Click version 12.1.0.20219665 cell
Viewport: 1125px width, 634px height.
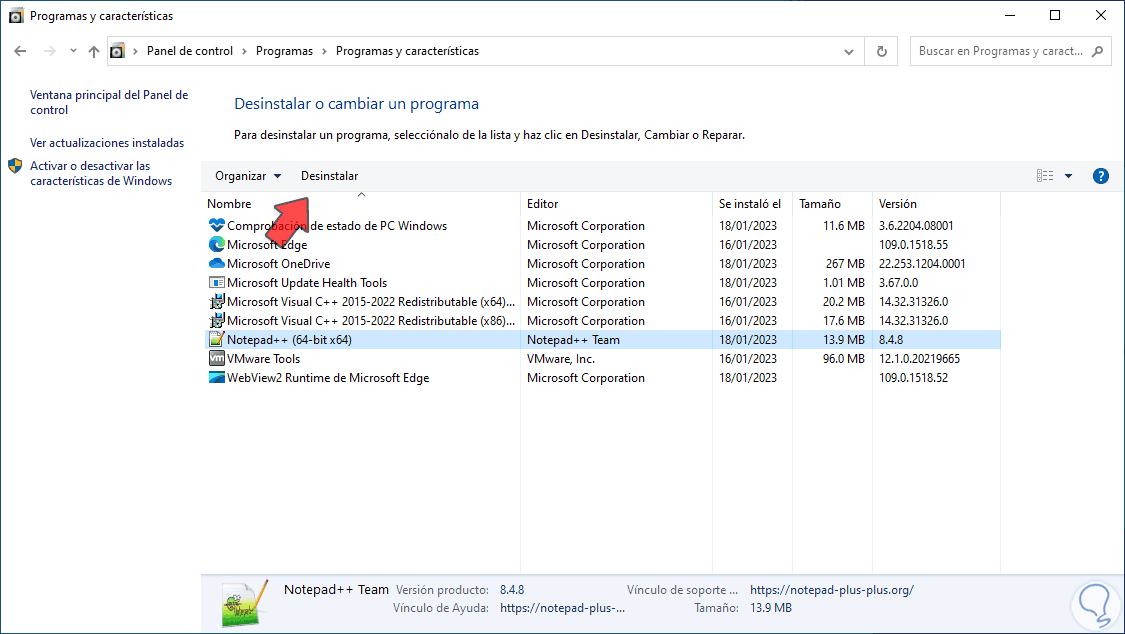click(919, 359)
